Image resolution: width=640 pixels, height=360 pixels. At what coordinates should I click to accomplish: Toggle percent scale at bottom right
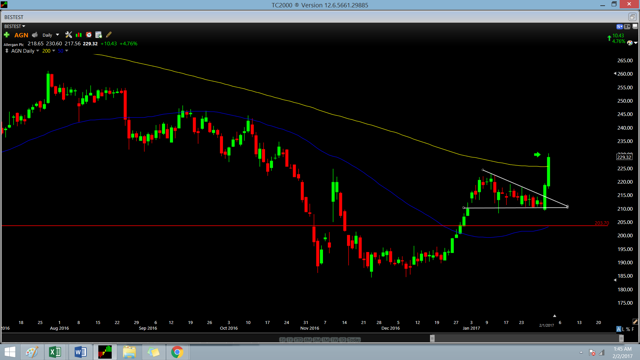pyautogui.click(x=629, y=329)
